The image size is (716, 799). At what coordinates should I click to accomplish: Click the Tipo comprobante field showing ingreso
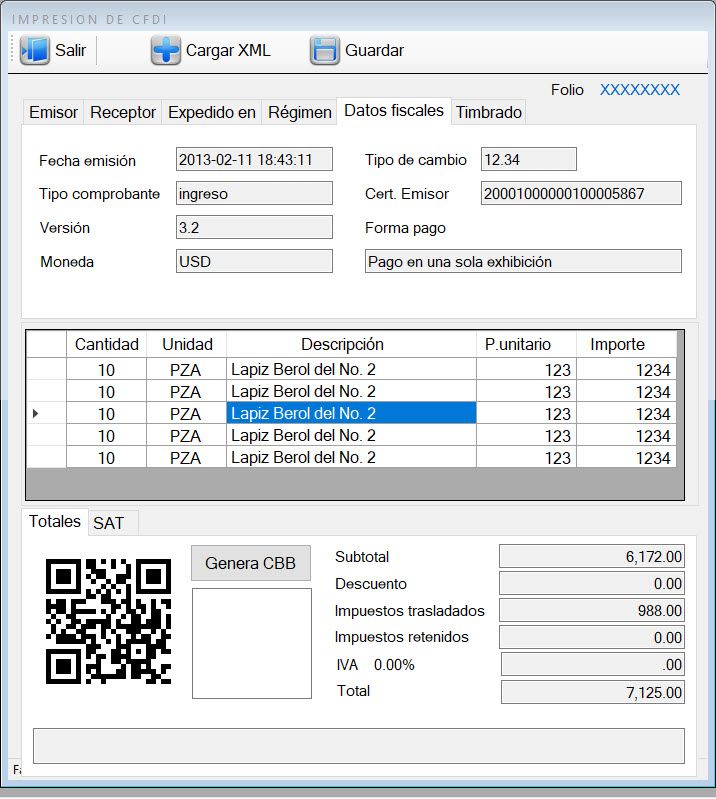[254, 194]
